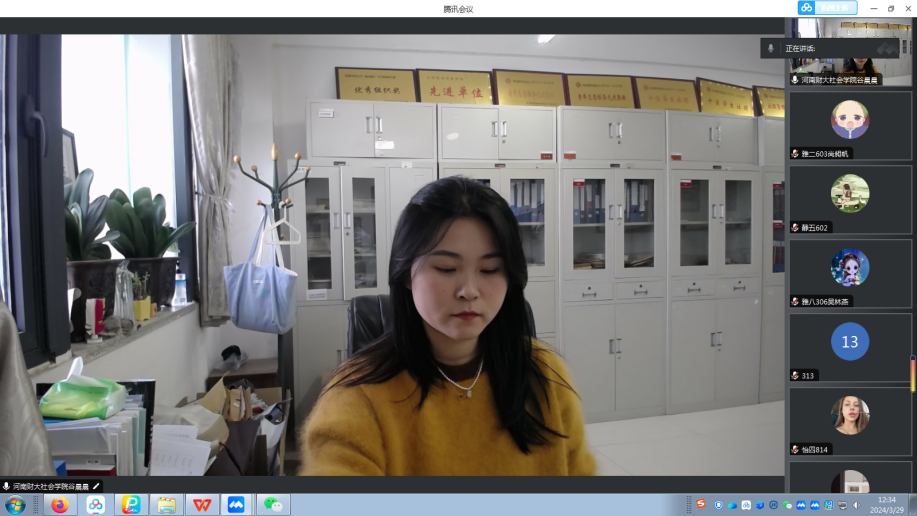917x516 pixels.
Task: Click the 腾讯会议 window title
Action: [458, 9]
